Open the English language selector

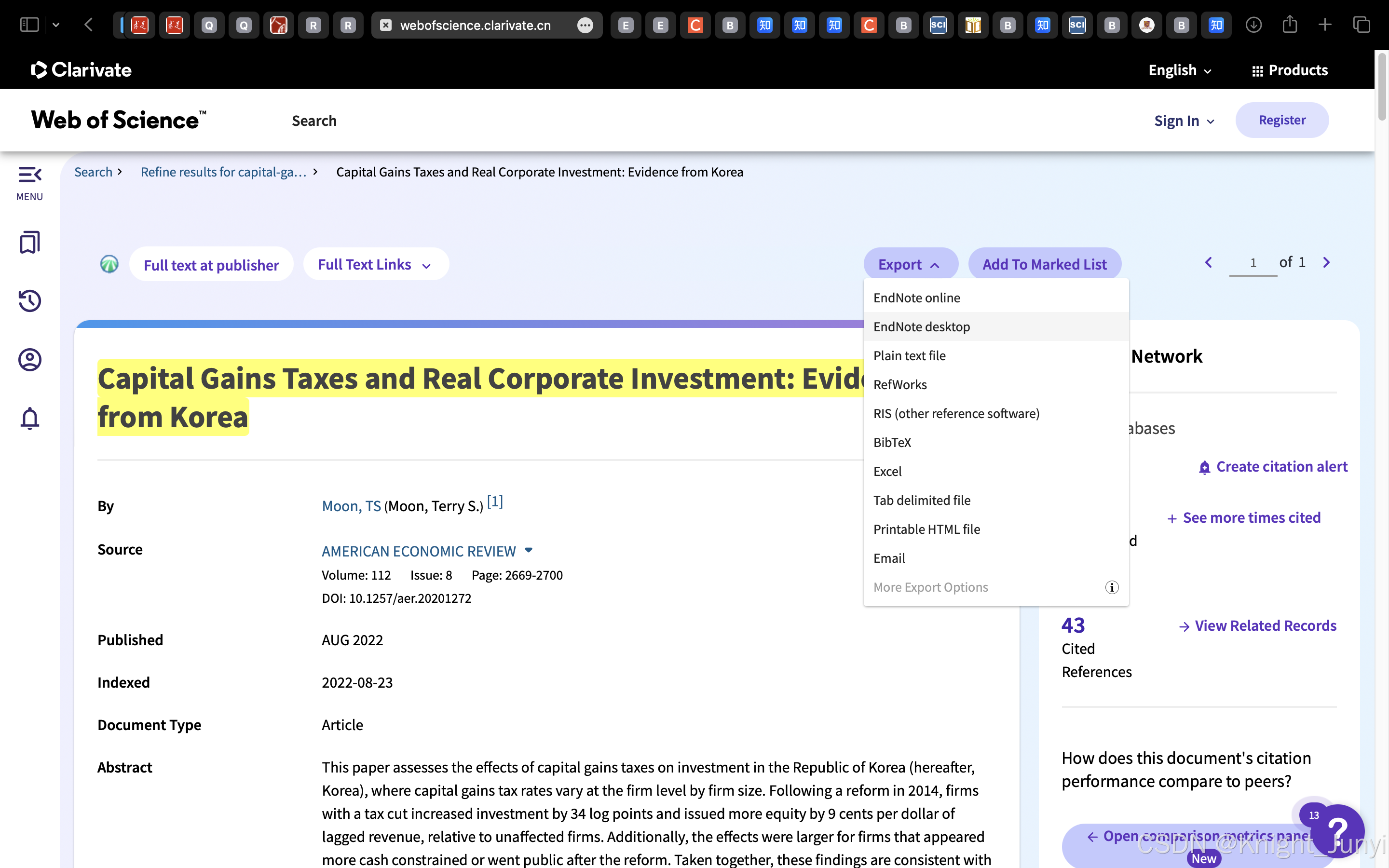pos(1180,70)
